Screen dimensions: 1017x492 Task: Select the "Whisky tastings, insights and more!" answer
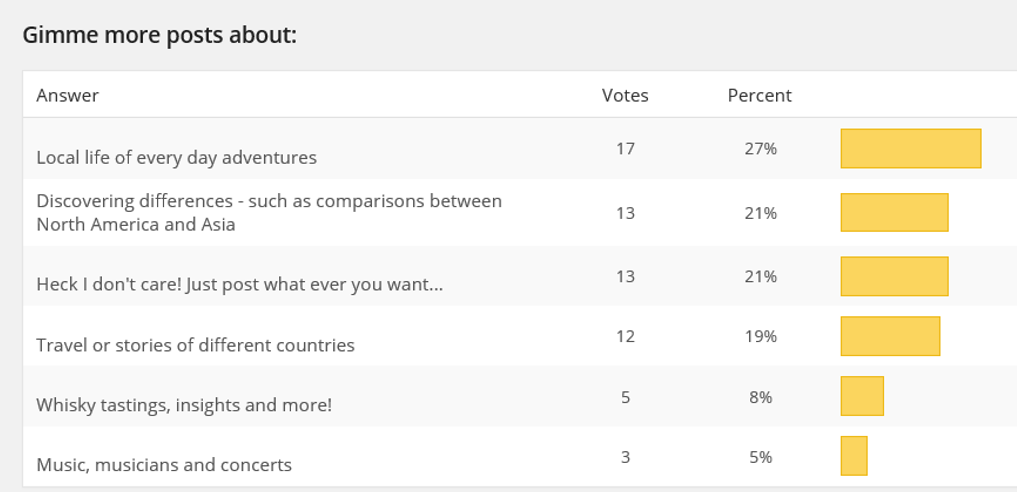184,405
